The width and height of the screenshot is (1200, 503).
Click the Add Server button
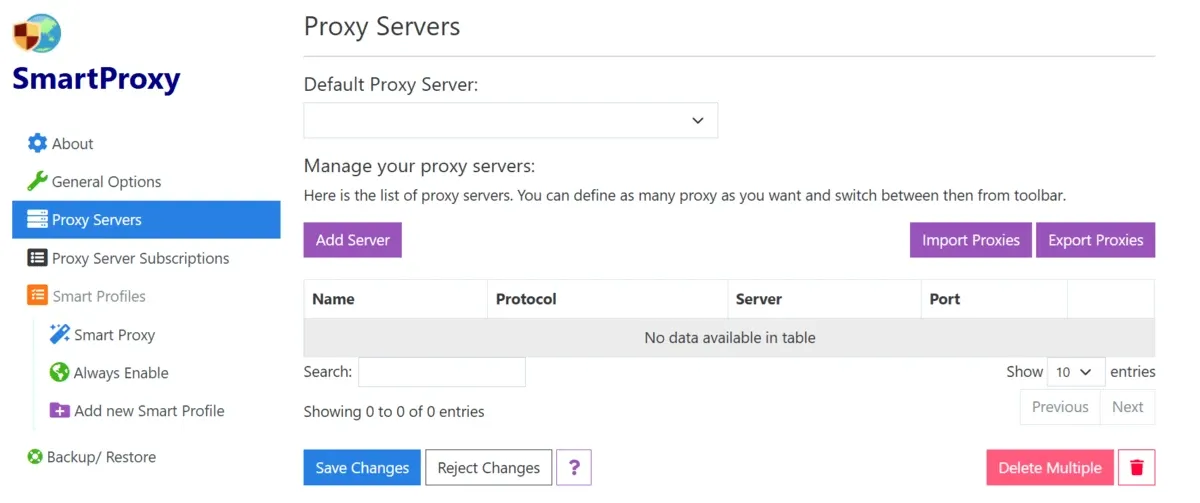[x=353, y=240]
